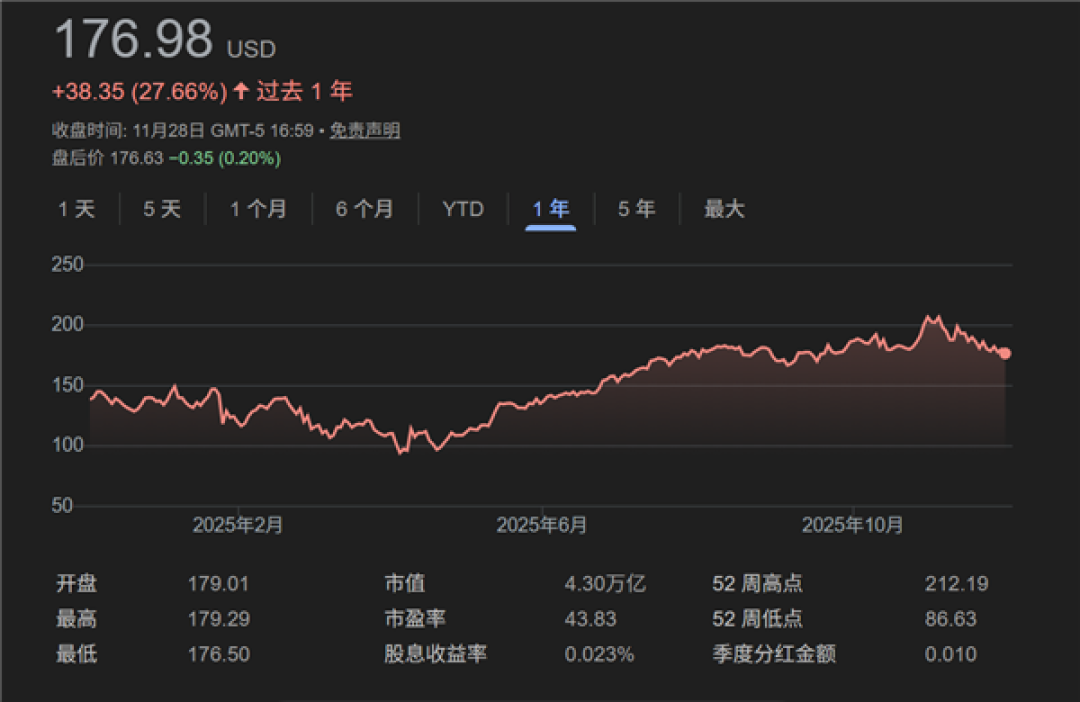Click the 52 周高点 value 212.19
Screen dimensions: 1080x702
(956, 584)
